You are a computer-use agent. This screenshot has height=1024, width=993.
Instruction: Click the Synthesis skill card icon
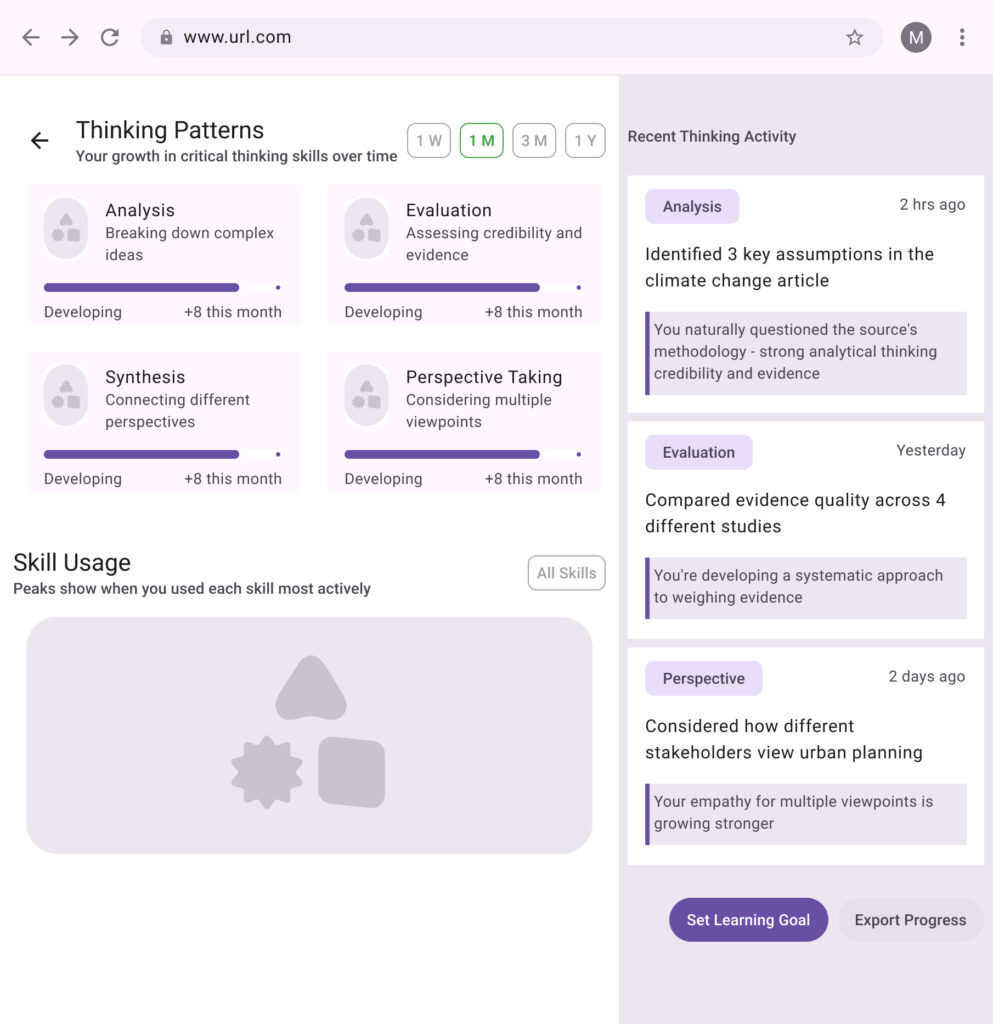pos(66,395)
